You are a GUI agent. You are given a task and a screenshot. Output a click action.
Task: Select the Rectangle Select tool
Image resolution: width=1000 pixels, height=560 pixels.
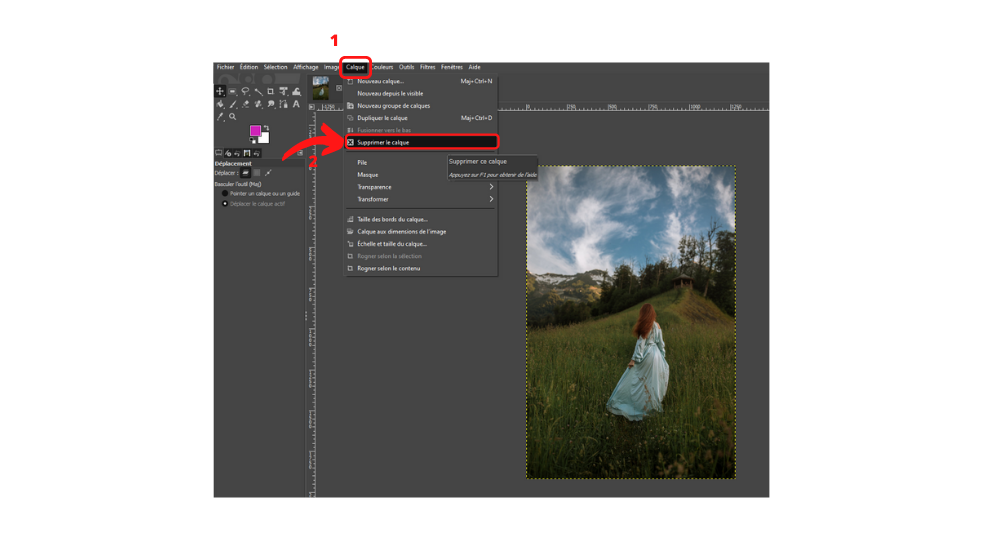coord(232,91)
